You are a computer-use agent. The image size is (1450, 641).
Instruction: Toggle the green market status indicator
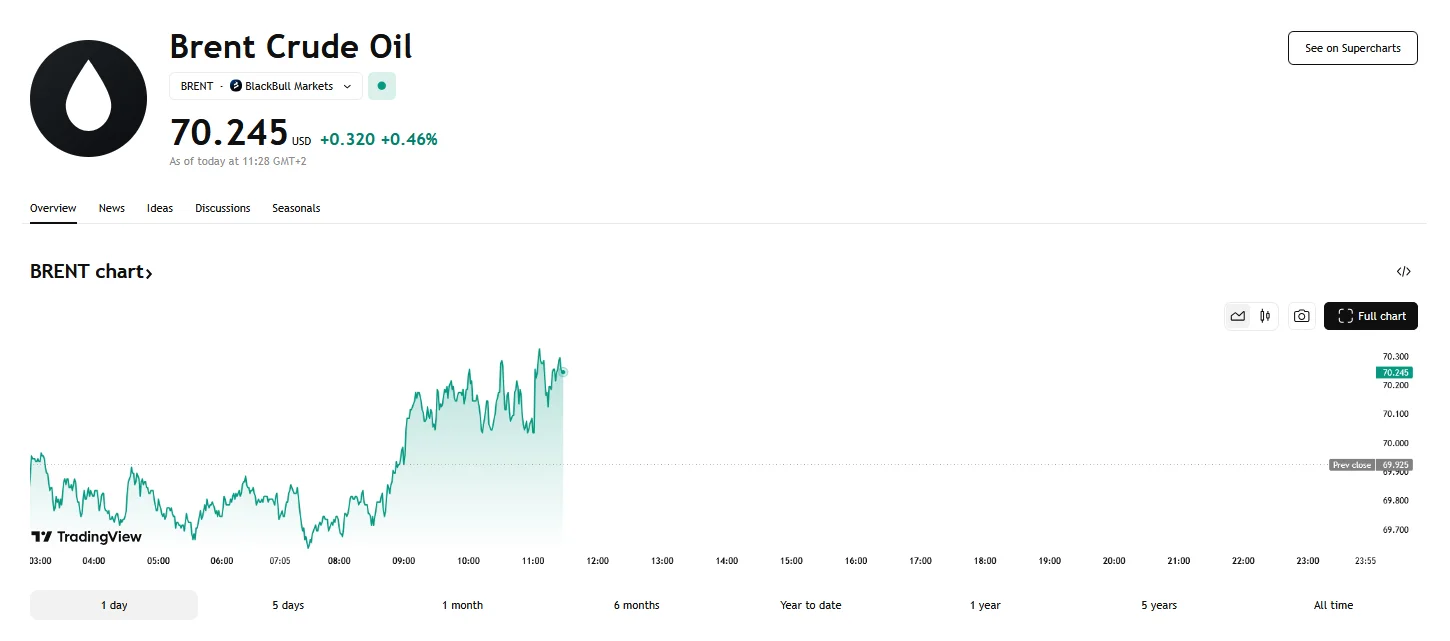(381, 86)
